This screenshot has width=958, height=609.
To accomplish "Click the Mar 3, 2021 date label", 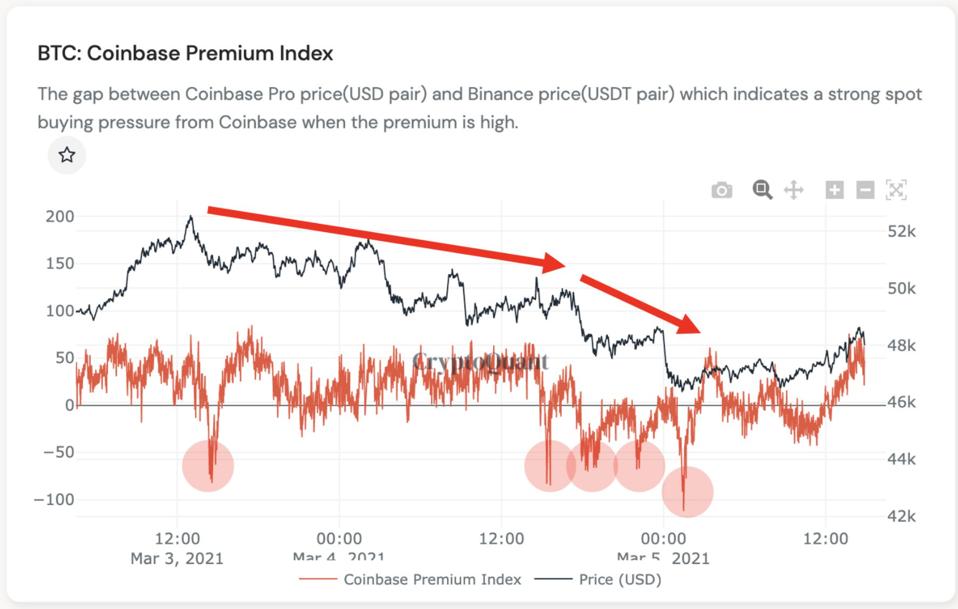I will [x=177, y=558].
